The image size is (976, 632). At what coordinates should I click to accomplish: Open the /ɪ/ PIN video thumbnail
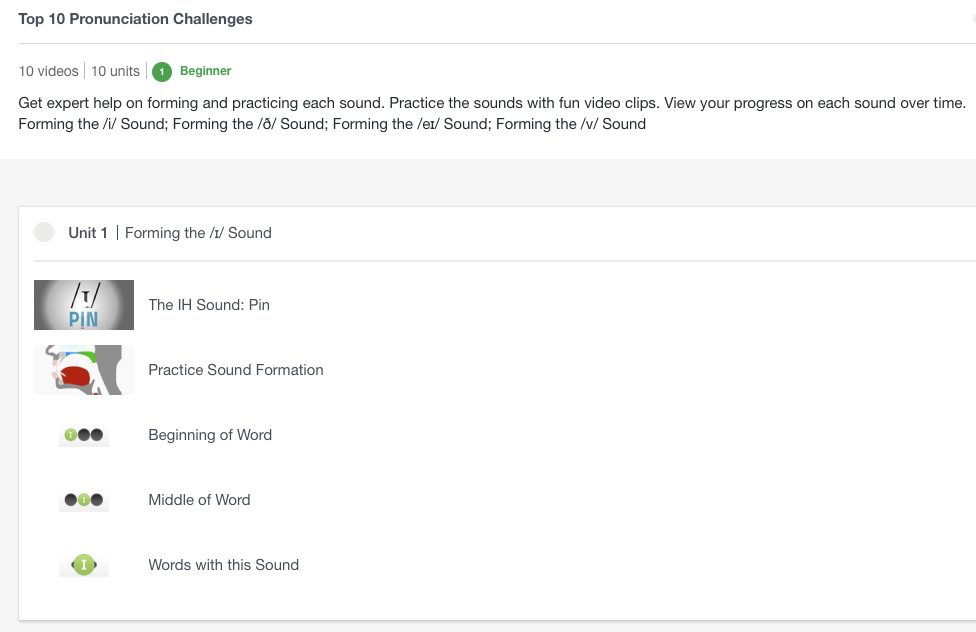[x=84, y=305]
